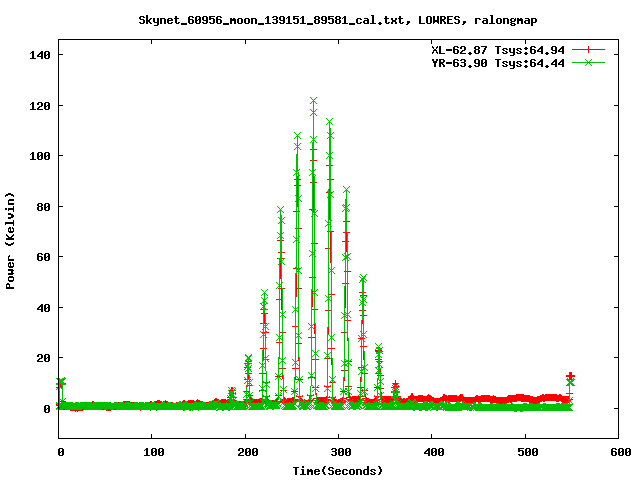
Task: Click the 600 tick label on the x-axis
Action: [x=618, y=453]
